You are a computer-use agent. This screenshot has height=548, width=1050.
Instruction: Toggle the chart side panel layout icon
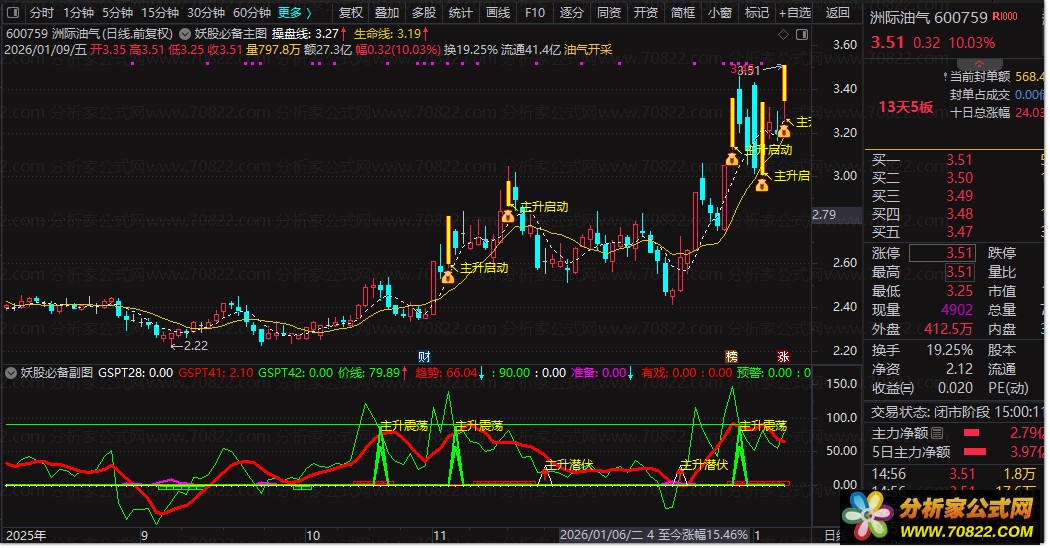[802, 34]
